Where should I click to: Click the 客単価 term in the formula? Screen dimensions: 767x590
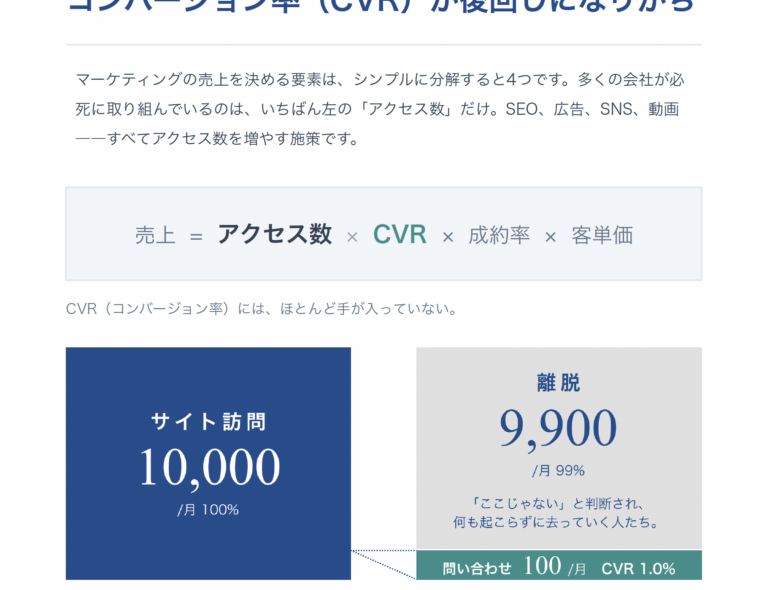[x=602, y=235]
